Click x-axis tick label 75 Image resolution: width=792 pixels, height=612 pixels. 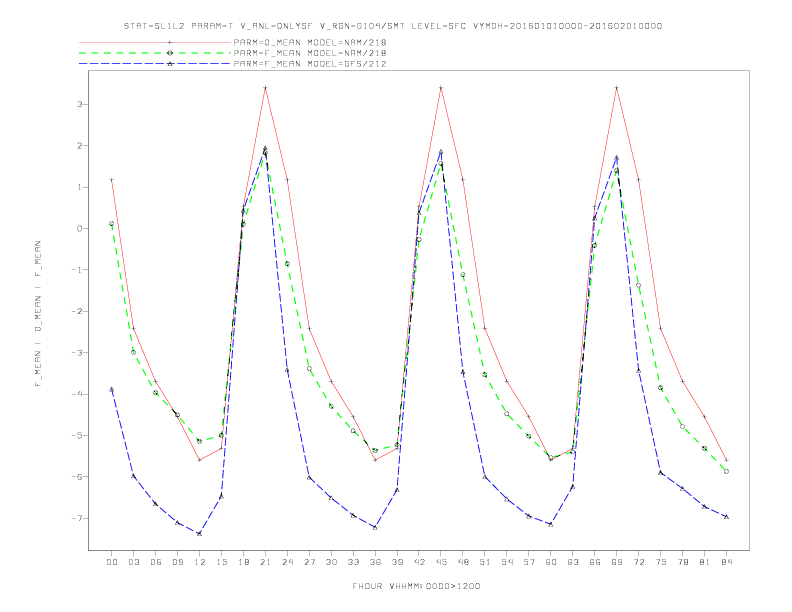660,562
